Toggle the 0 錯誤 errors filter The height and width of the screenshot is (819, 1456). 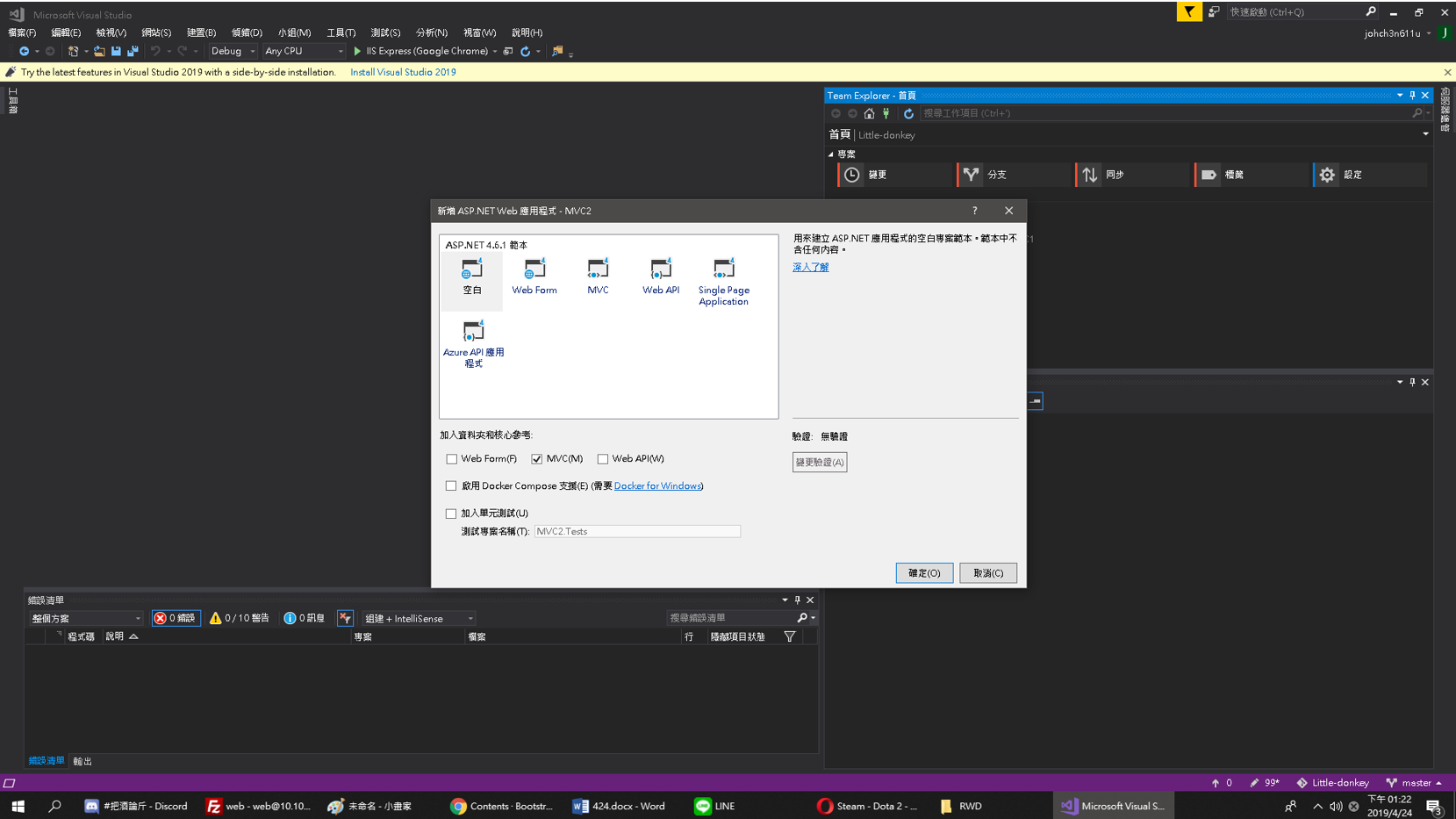point(176,618)
